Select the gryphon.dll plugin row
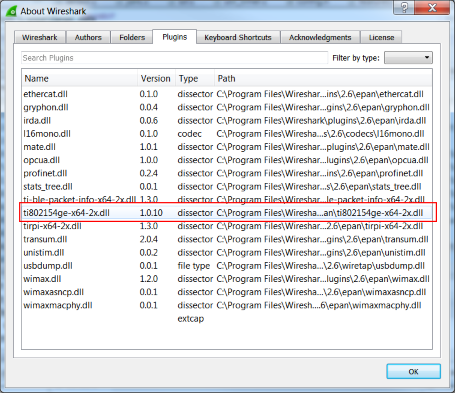455x393 pixels. click(227, 107)
